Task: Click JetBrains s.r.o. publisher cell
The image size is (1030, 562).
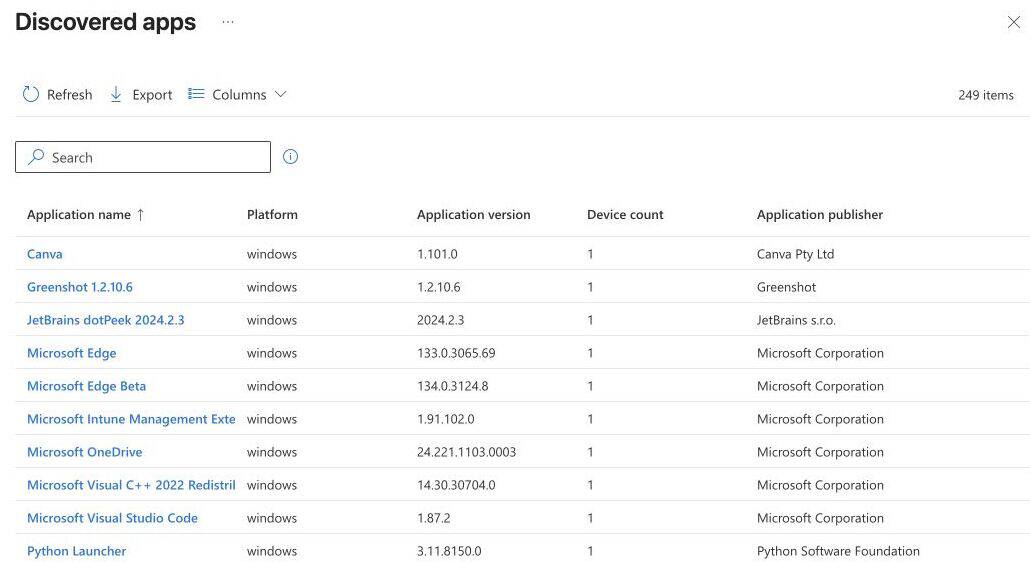Action: coord(796,320)
